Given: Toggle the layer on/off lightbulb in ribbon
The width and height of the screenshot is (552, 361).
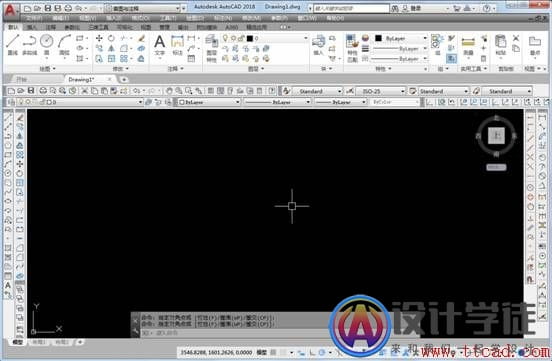Looking at the screenshot, I should pyautogui.click(x=225, y=38).
